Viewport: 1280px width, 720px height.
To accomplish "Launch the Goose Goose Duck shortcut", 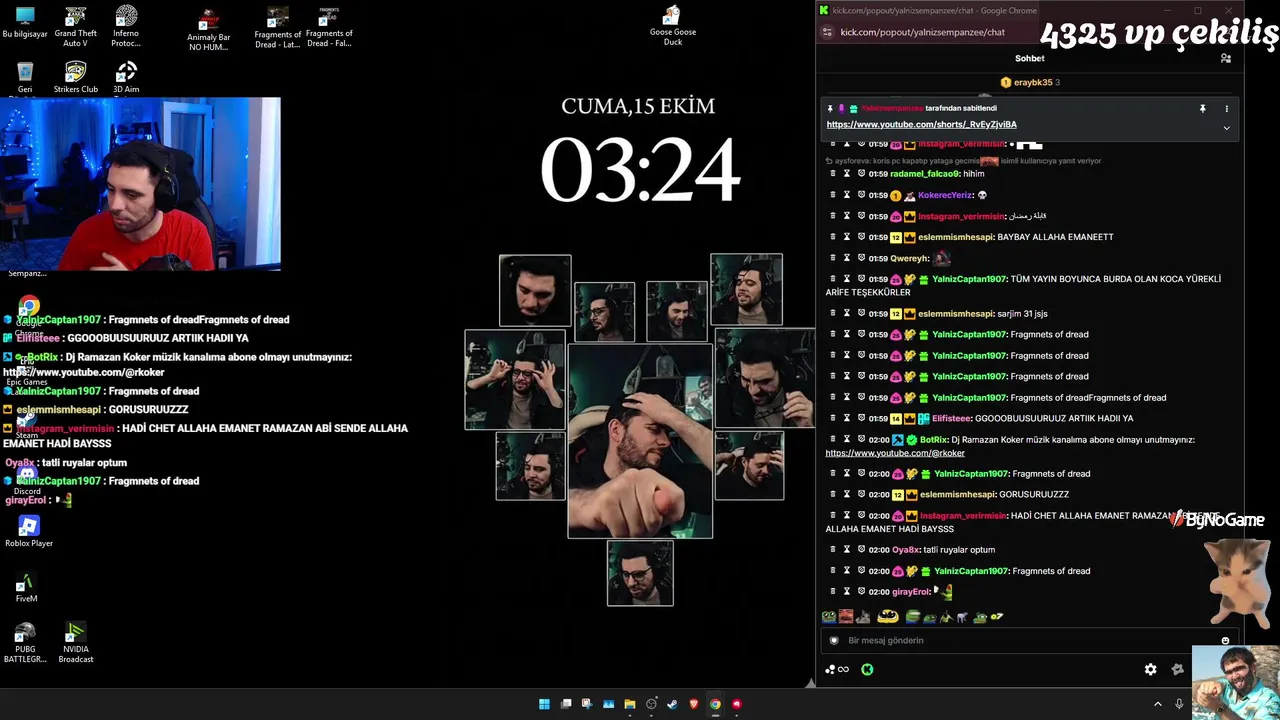I will (672, 25).
